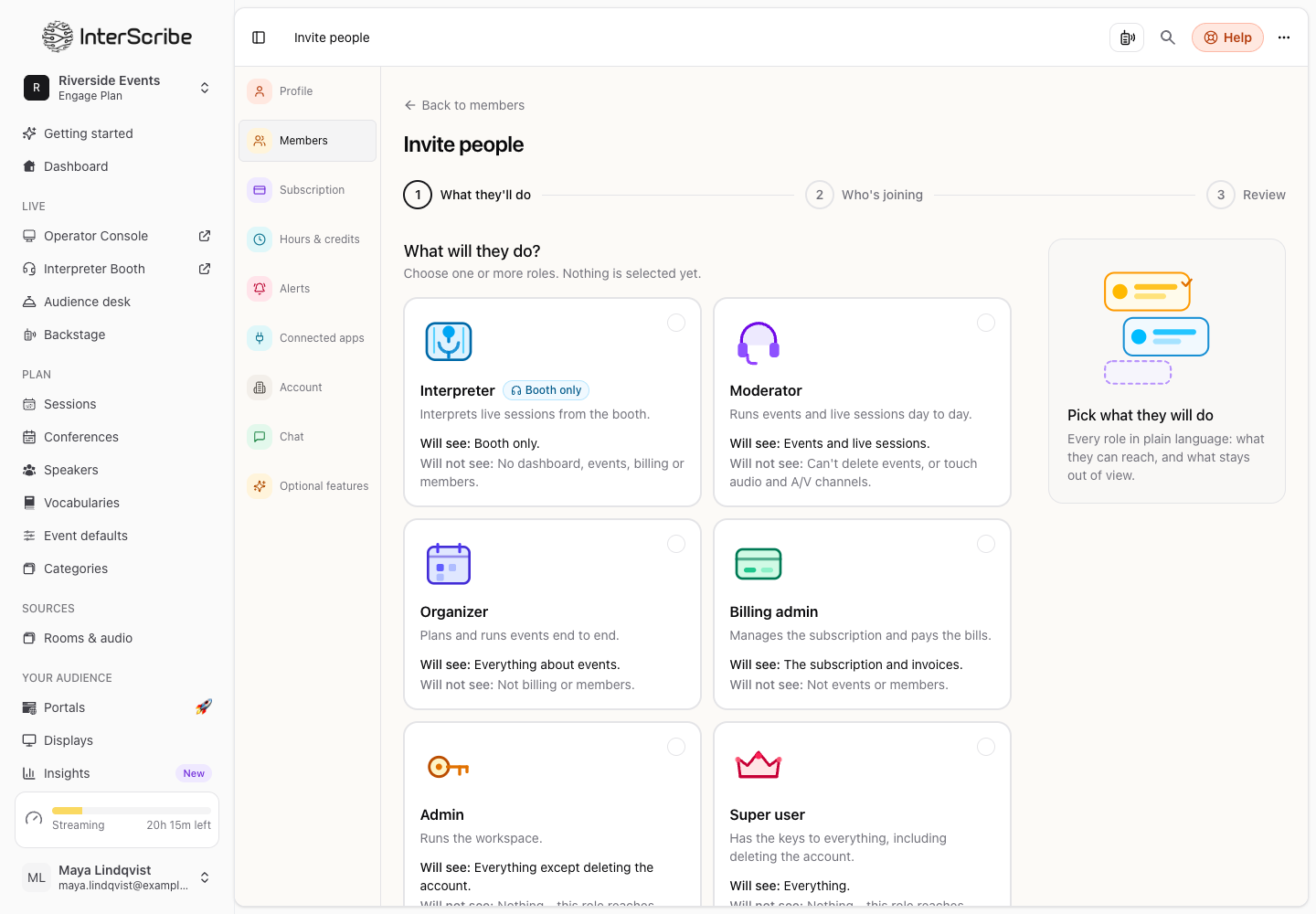1316x914 pixels.
Task: Click the Hours & credits clock icon
Action: point(260,239)
